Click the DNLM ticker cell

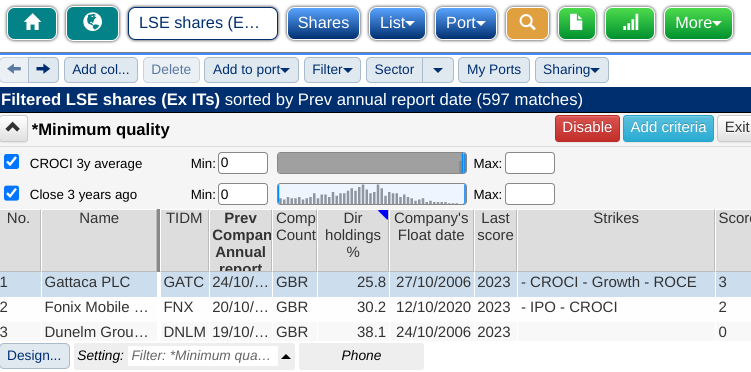coord(184,332)
